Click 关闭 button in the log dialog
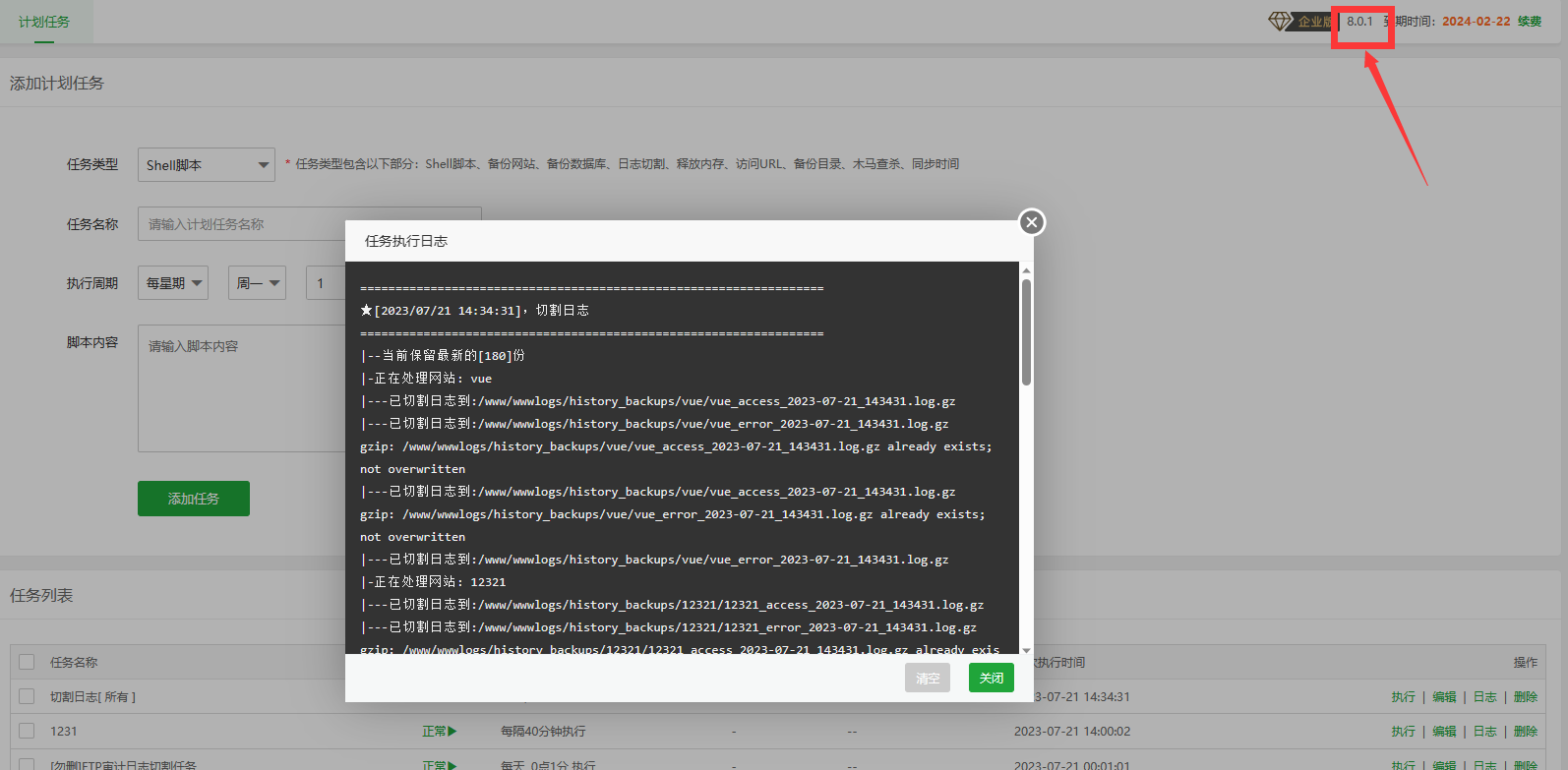The image size is (1568, 770). 991,678
